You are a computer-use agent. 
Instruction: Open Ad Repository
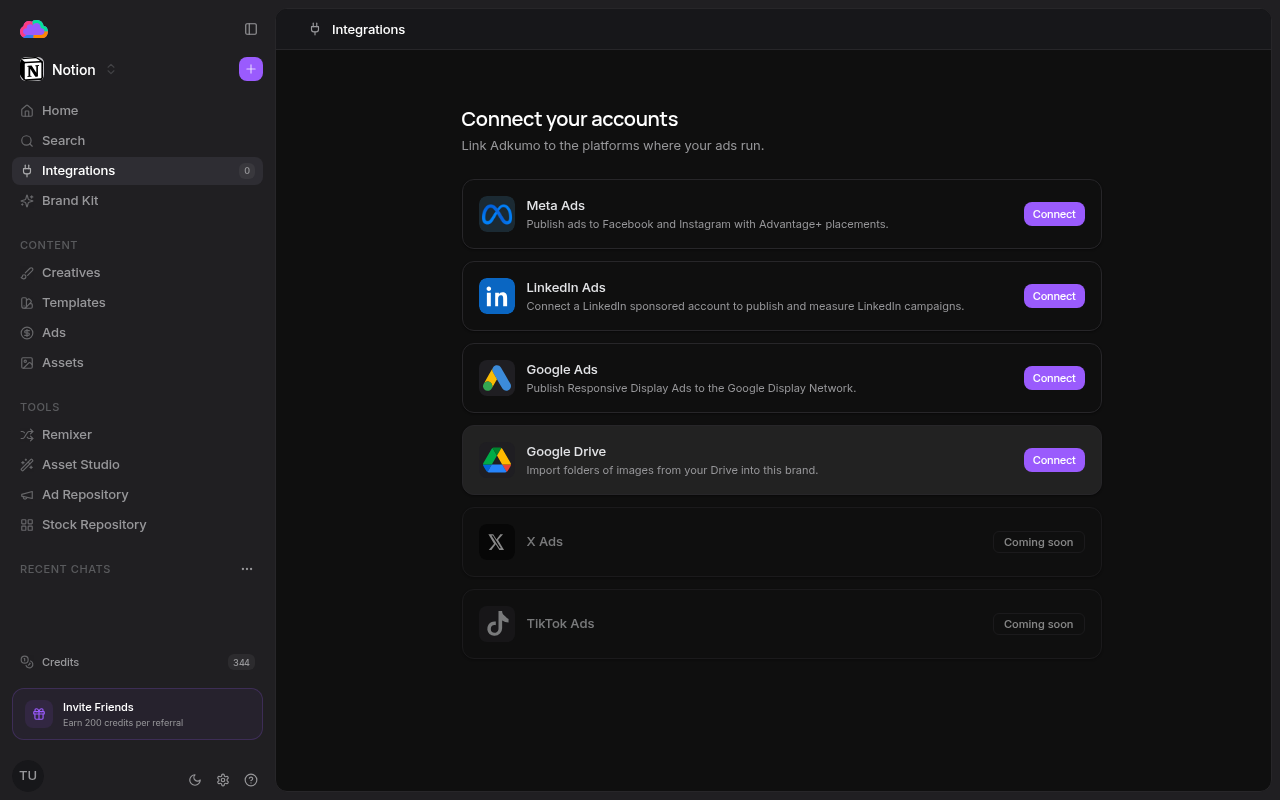pos(137,495)
